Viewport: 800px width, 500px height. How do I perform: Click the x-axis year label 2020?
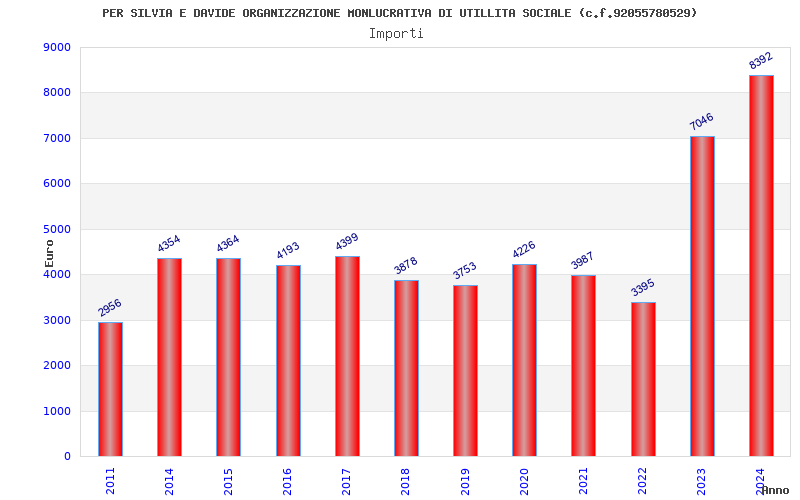coord(524,481)
